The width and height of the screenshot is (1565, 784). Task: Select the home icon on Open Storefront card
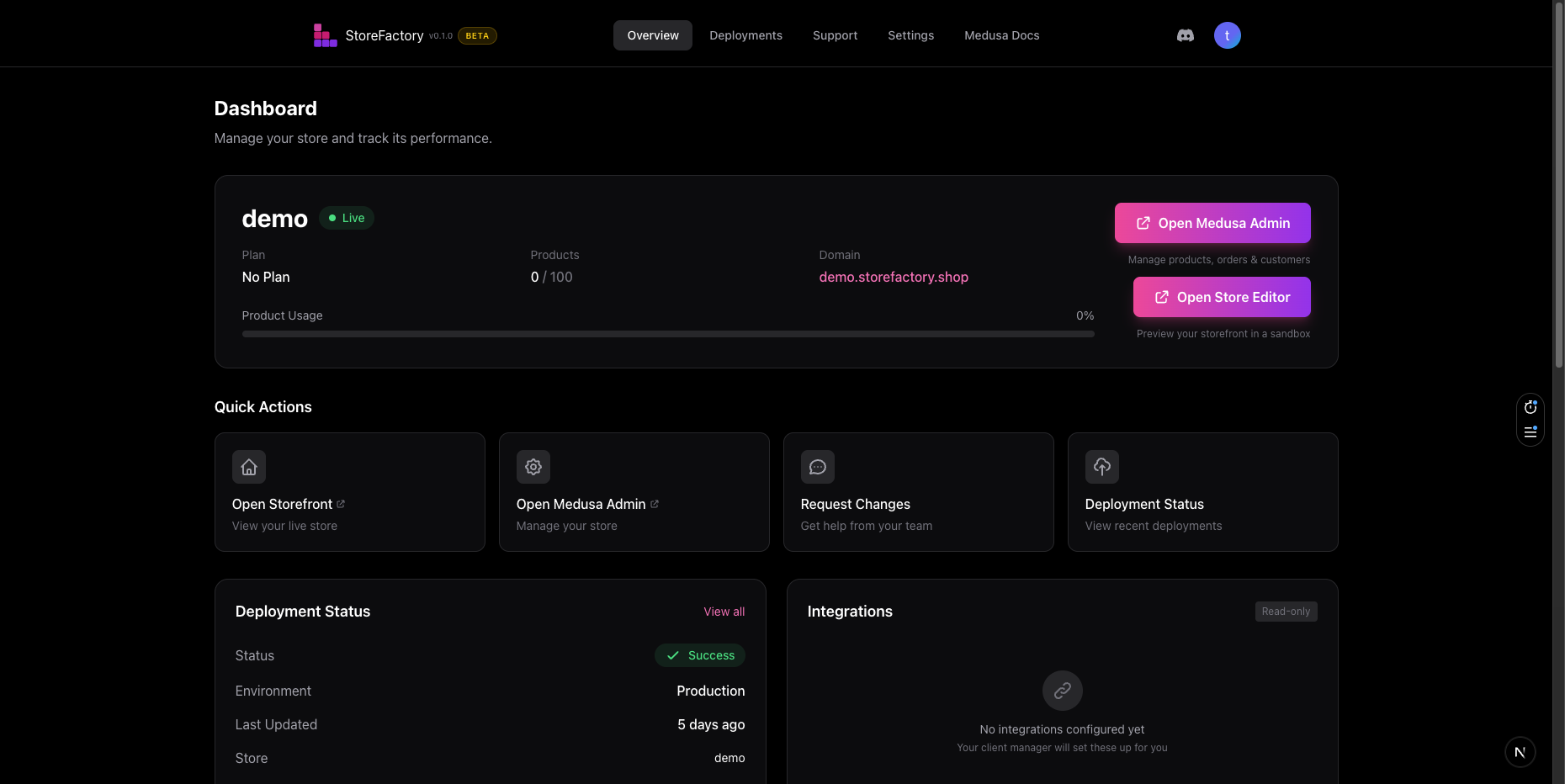pos(248,467)
